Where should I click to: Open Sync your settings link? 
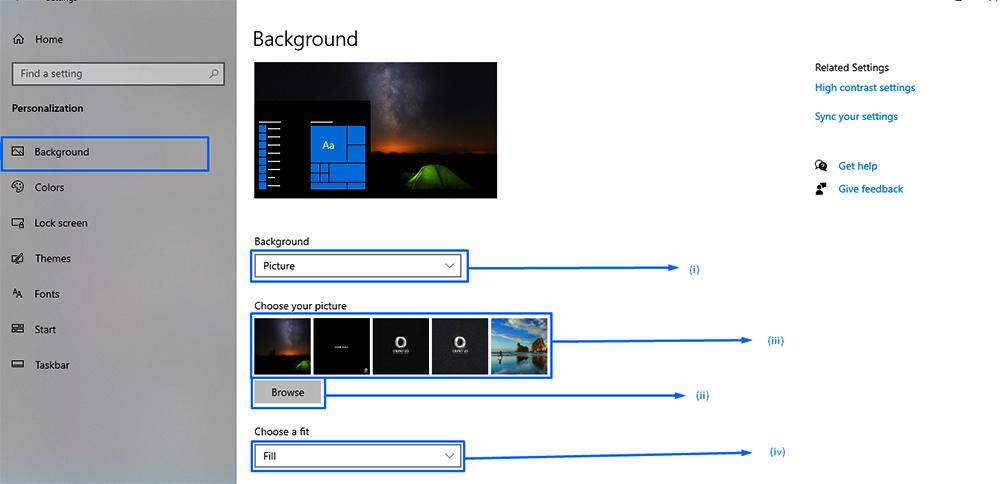coord(856,117)
